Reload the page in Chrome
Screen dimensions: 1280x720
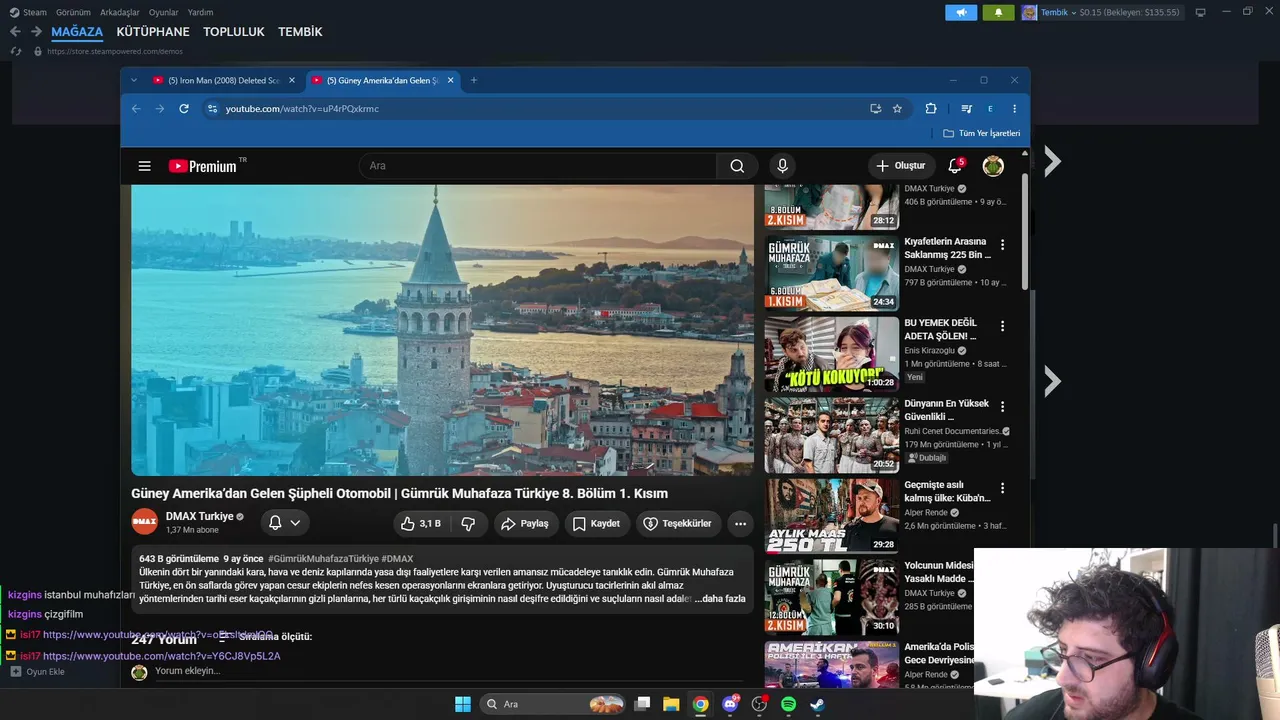click(x=184, y=109)
